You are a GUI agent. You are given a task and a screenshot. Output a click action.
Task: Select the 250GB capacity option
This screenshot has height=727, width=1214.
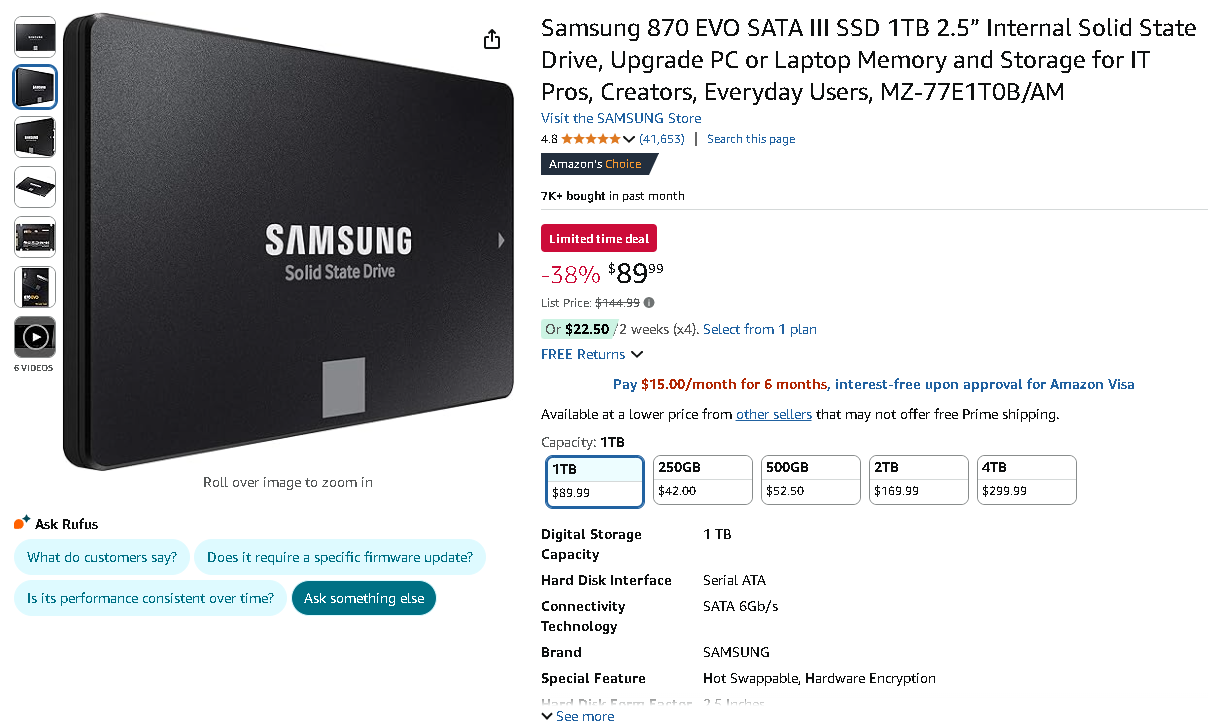pyautogui.click(x=702, y=479)
